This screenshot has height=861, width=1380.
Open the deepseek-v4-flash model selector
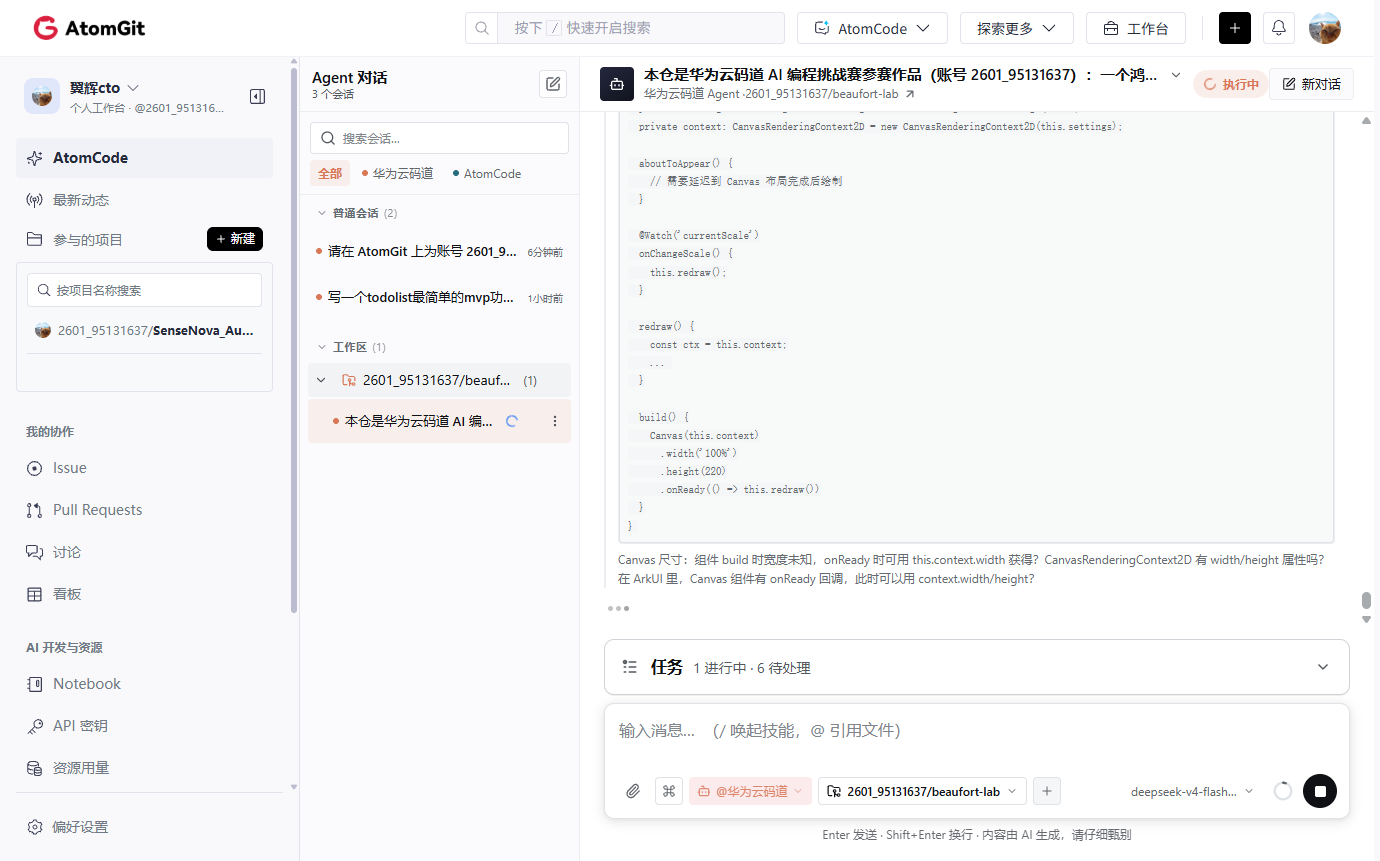coord(1191,791)
